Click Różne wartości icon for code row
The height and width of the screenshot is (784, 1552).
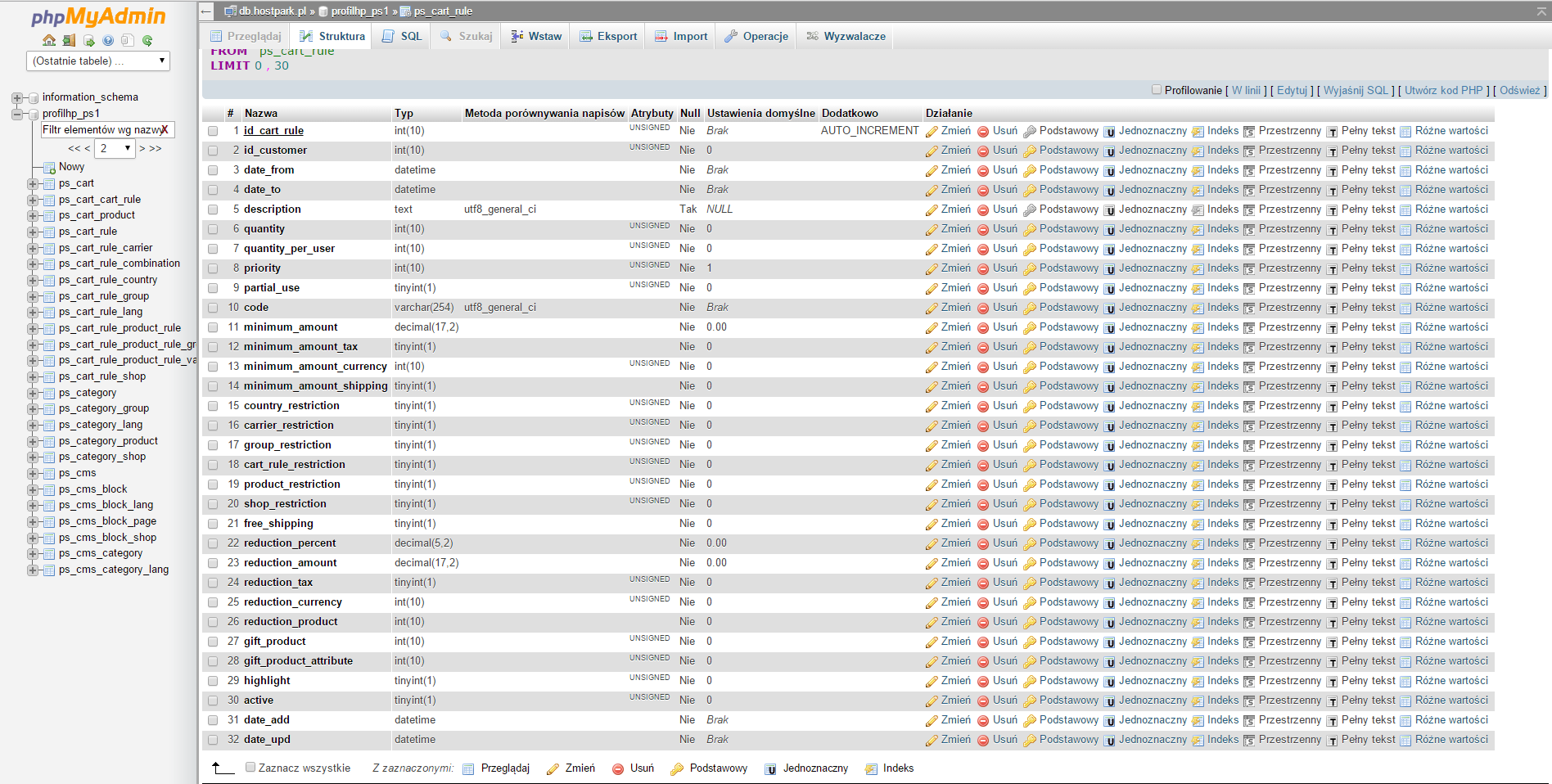(1405, 308)
